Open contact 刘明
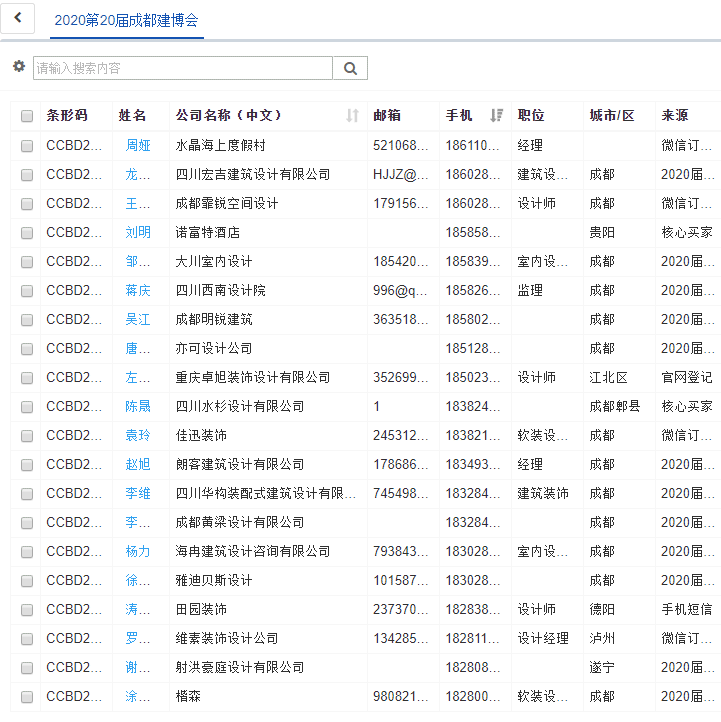Image resolution: width=721 pixels, height=722 pixels. (x=138, y=233)
